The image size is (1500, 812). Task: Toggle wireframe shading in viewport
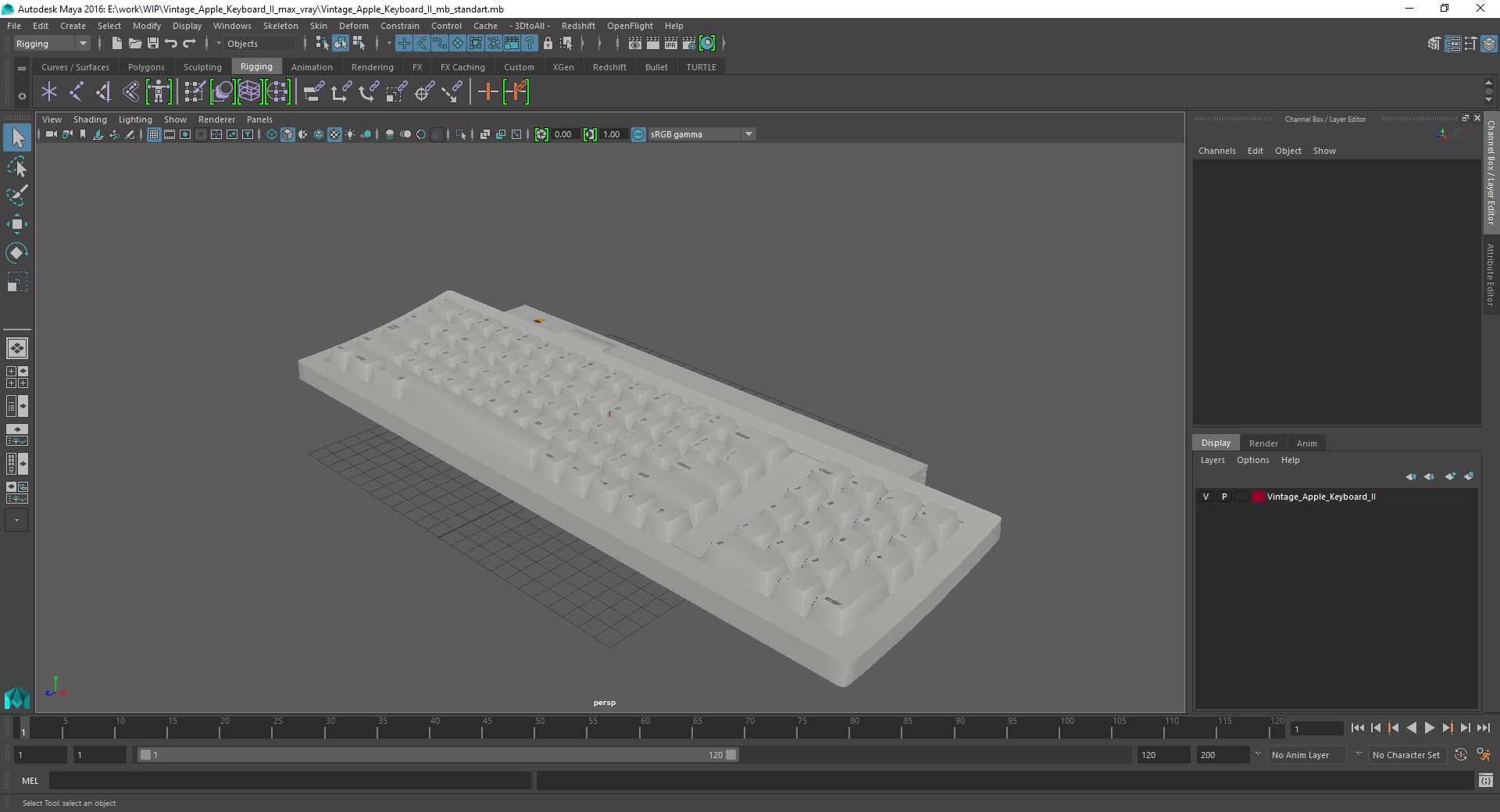click(x=272, y=134)
